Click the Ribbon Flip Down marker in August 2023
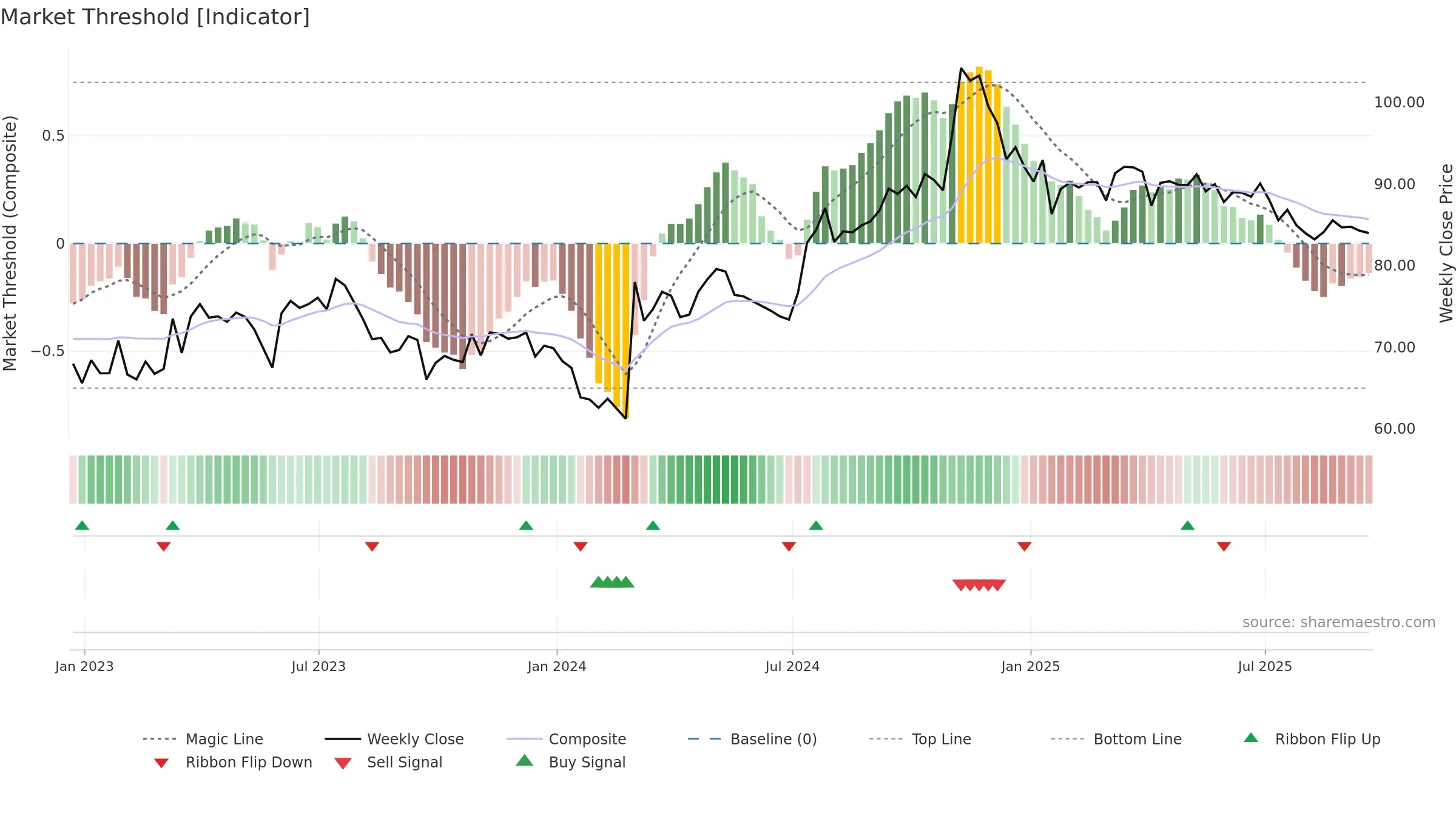The width and height of the screenshot is (1456, 819). coord(372,547)
